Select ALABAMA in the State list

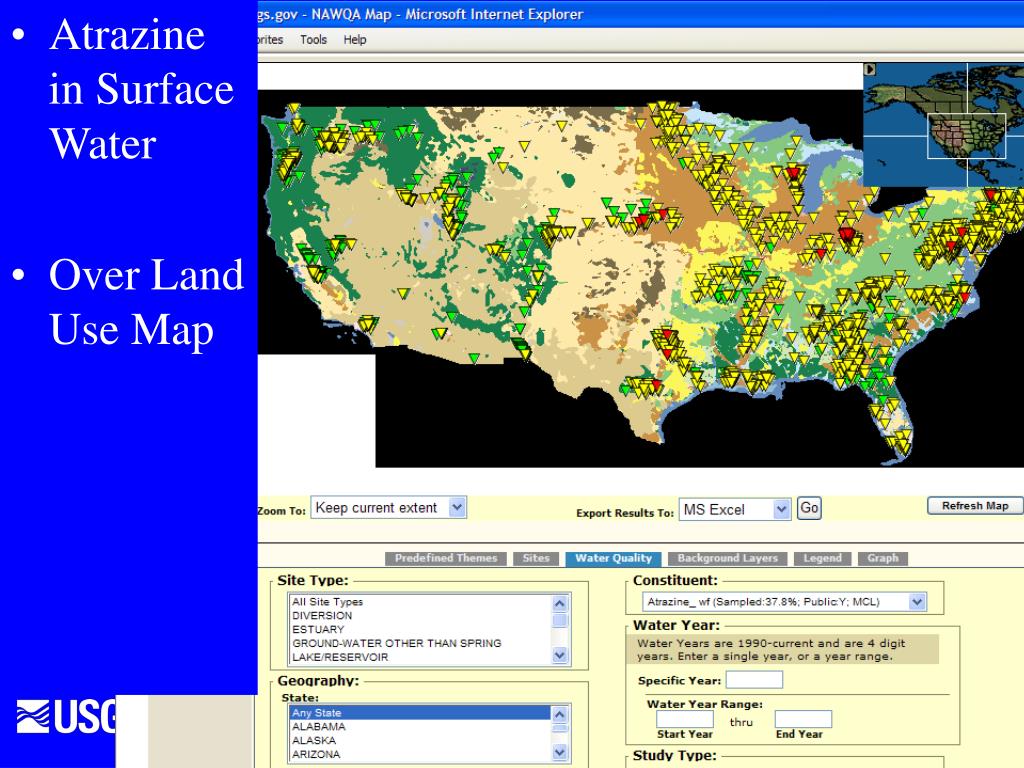coord(420,726)
